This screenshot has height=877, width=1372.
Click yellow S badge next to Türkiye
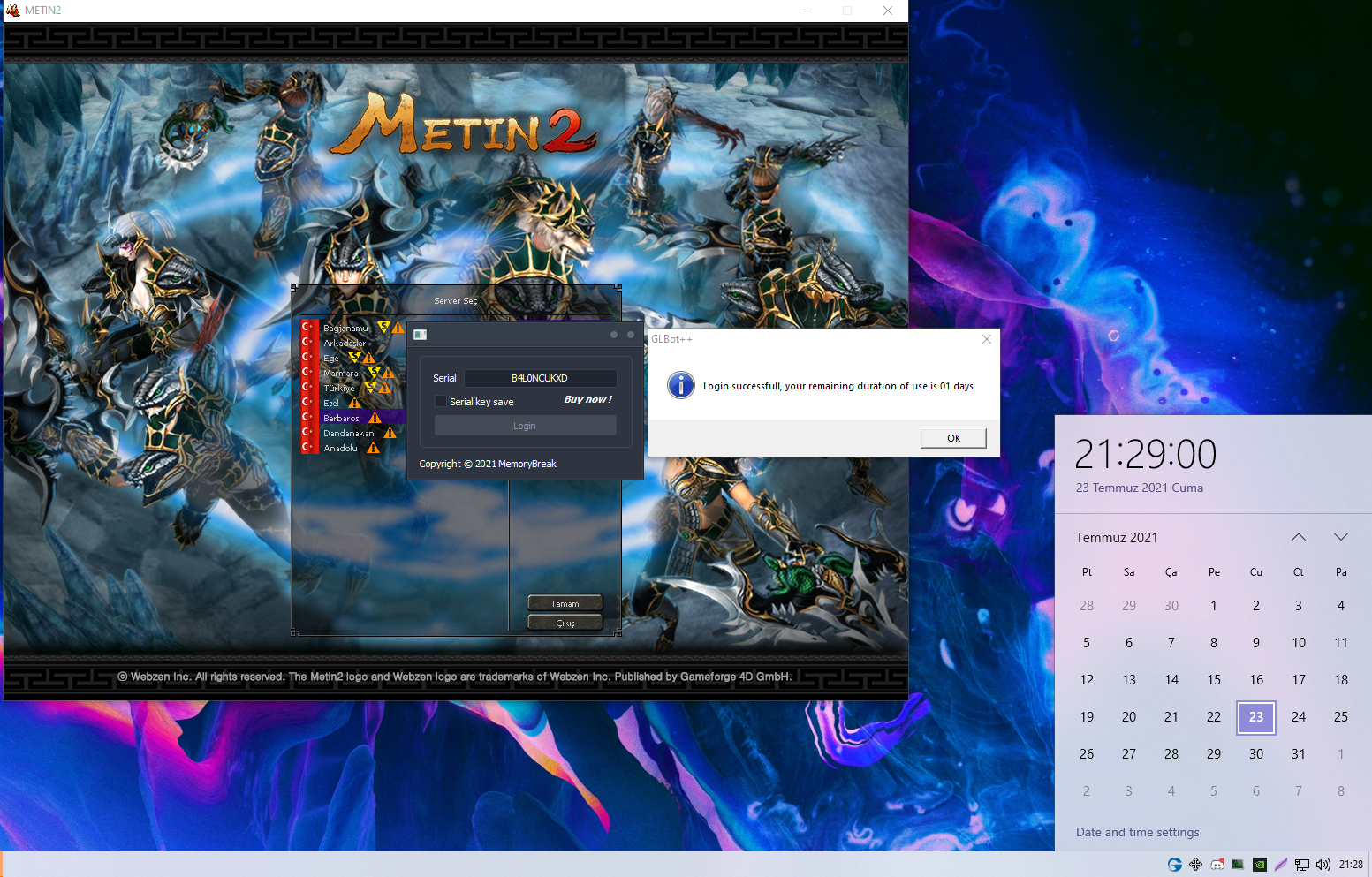pos(370,387)
